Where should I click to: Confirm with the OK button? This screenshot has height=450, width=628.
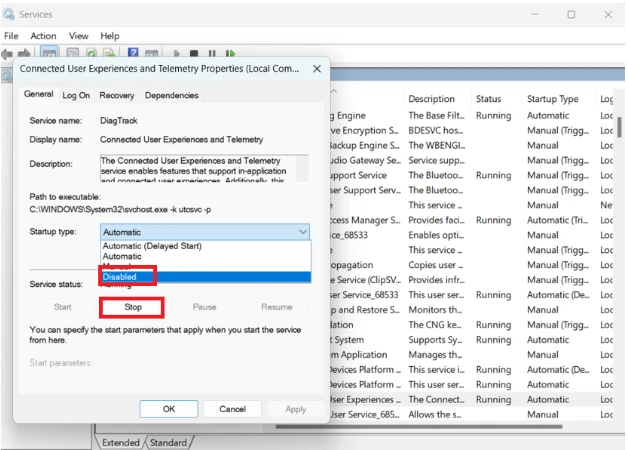pos(169,409)
